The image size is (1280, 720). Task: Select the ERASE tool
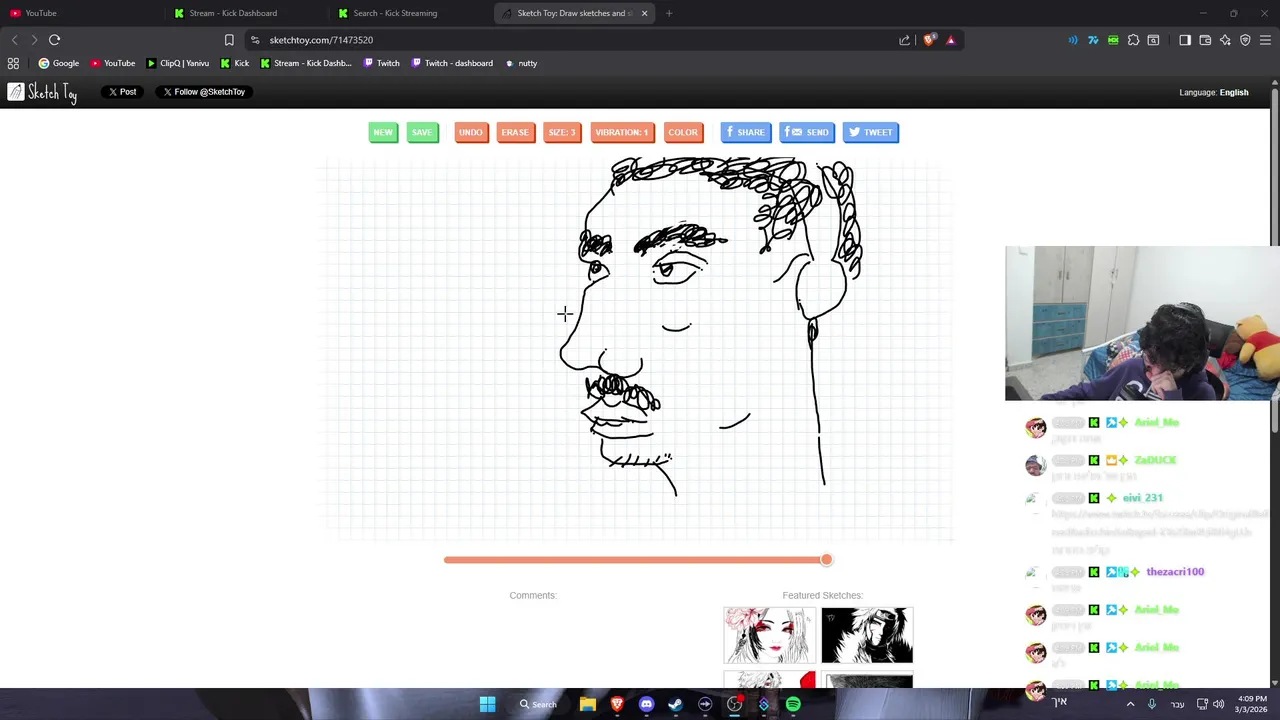515,132
